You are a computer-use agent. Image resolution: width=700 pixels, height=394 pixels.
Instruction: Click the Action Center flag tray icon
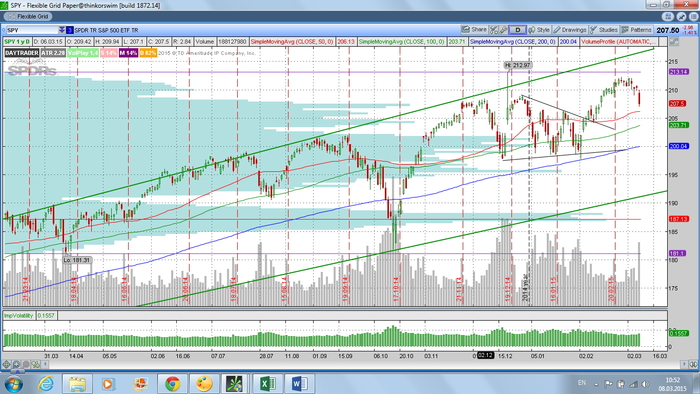608,384
